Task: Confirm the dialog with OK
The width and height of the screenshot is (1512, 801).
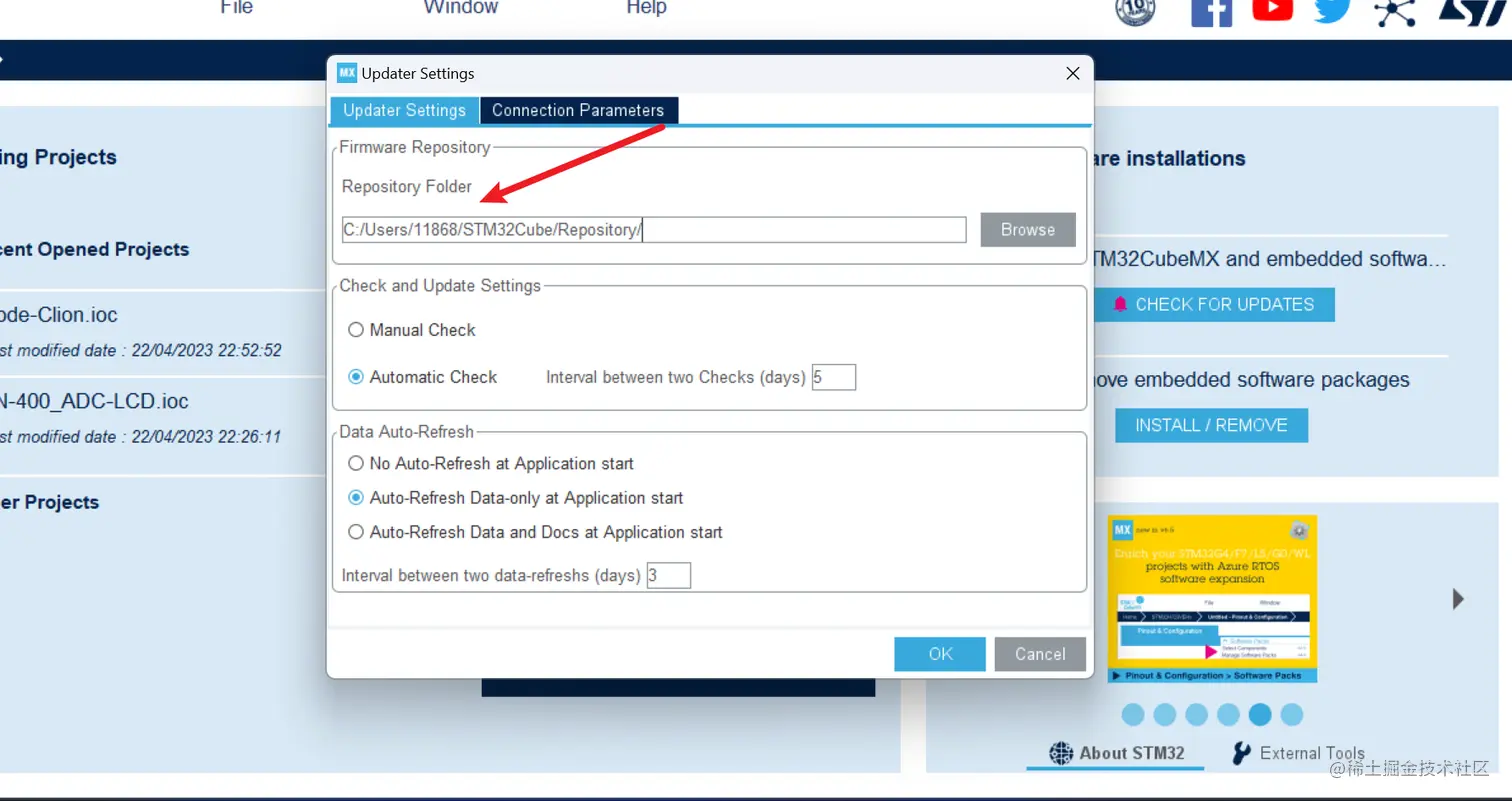Action: click(x=940, y=654)
